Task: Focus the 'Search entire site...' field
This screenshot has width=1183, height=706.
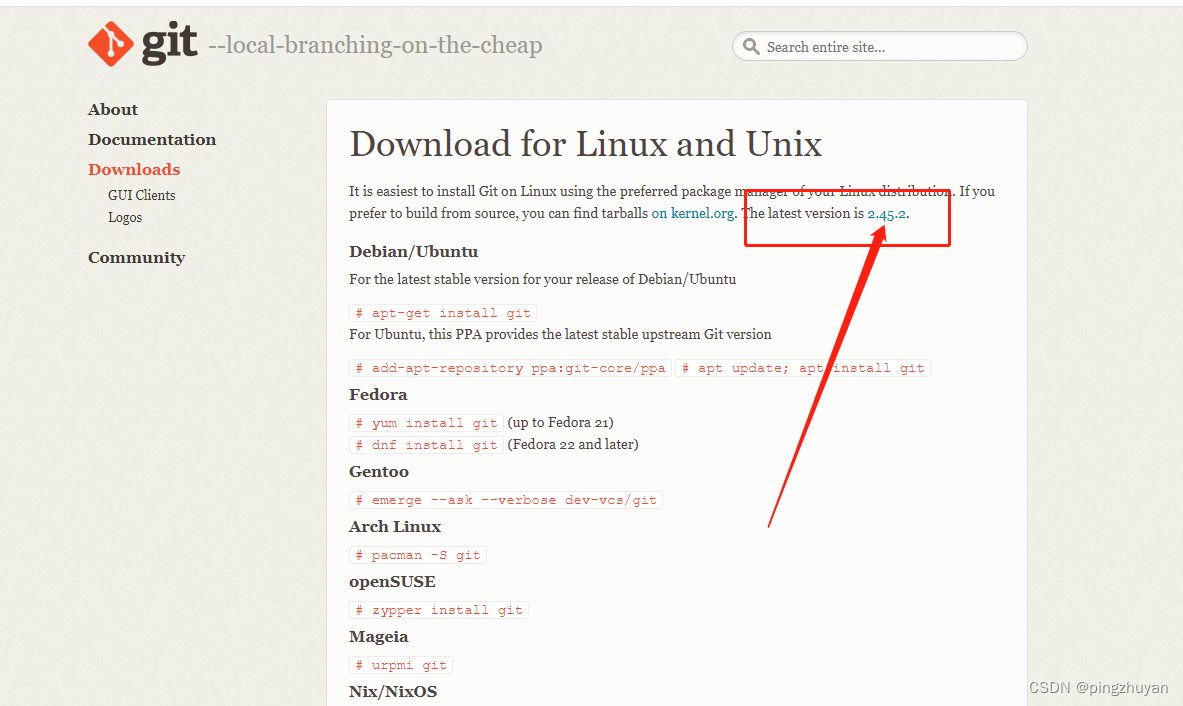Action: 880,46
